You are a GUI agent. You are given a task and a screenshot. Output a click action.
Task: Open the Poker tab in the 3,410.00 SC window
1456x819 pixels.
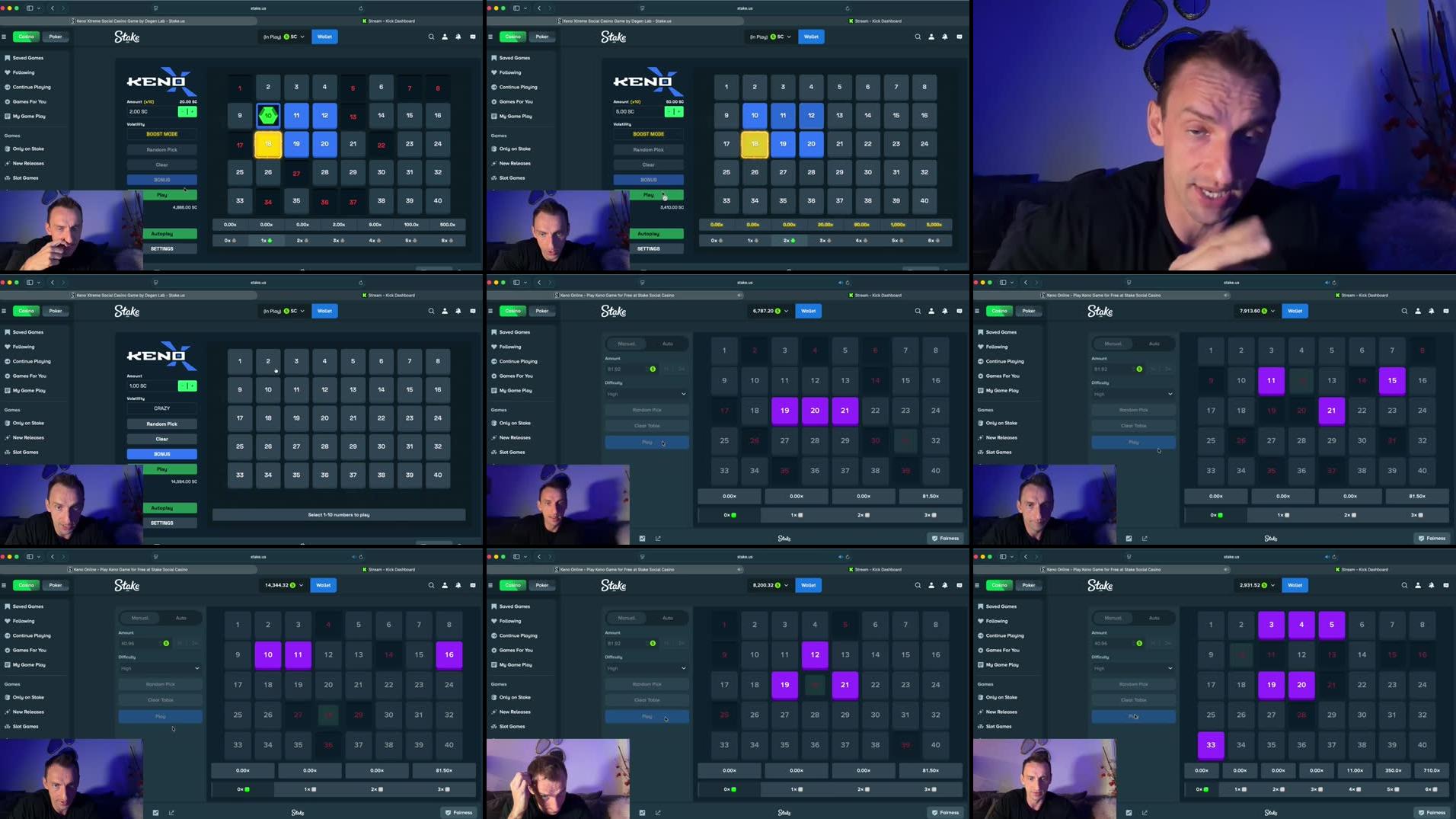click(542, 37)
